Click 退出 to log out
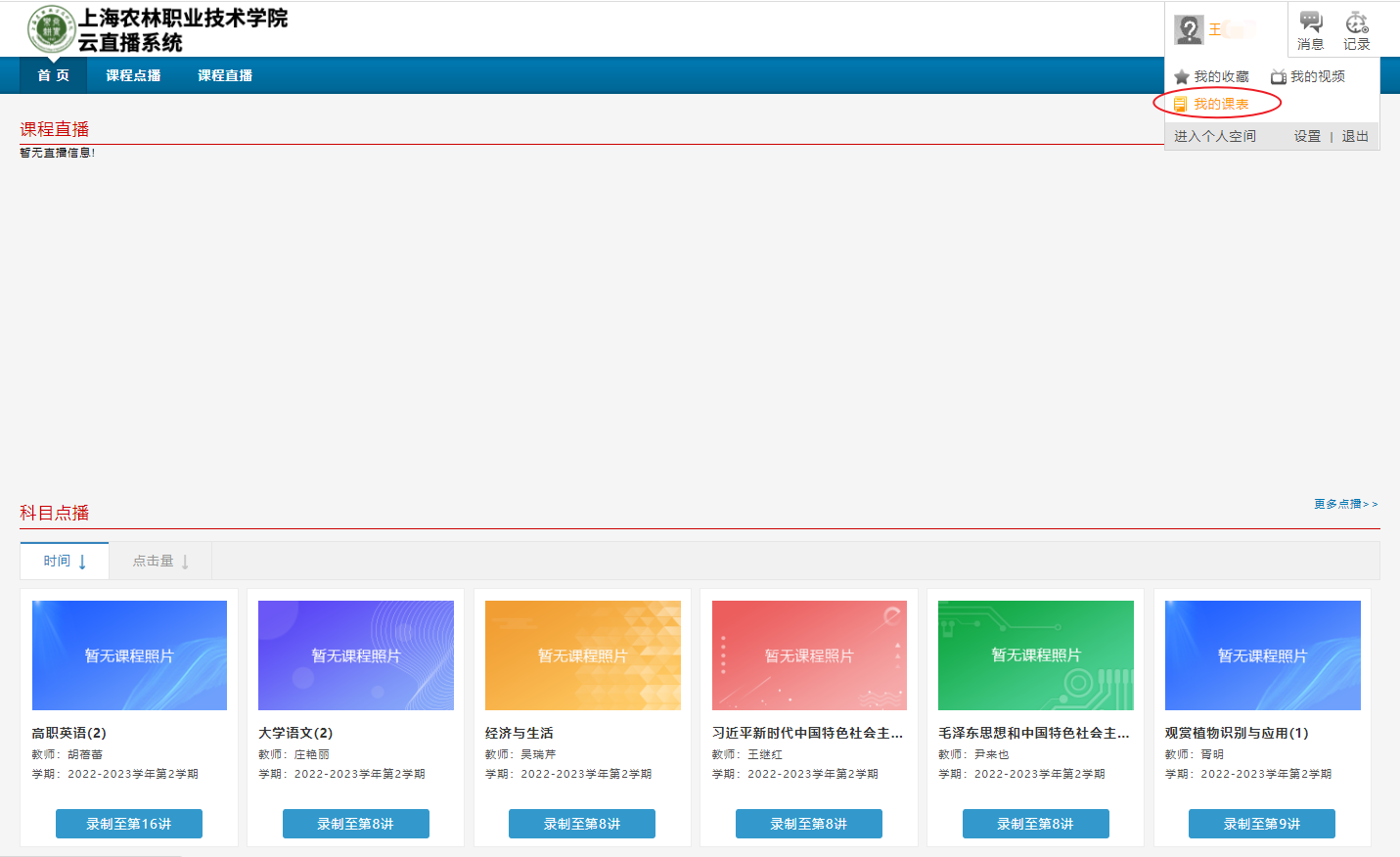Viewport: 1400px width, 857px height. pyautogui.click(x=1355, y=136)
